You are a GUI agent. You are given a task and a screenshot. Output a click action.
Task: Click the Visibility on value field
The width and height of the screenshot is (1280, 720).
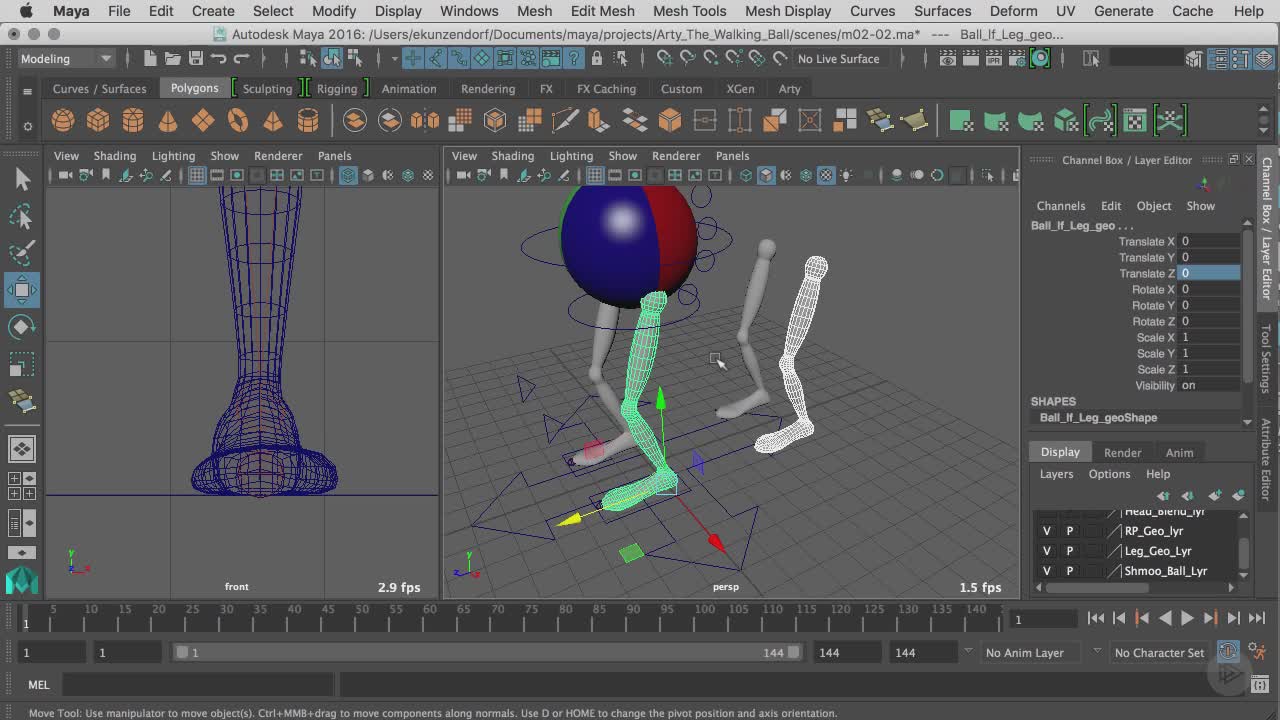click(x=1209, y=385)
